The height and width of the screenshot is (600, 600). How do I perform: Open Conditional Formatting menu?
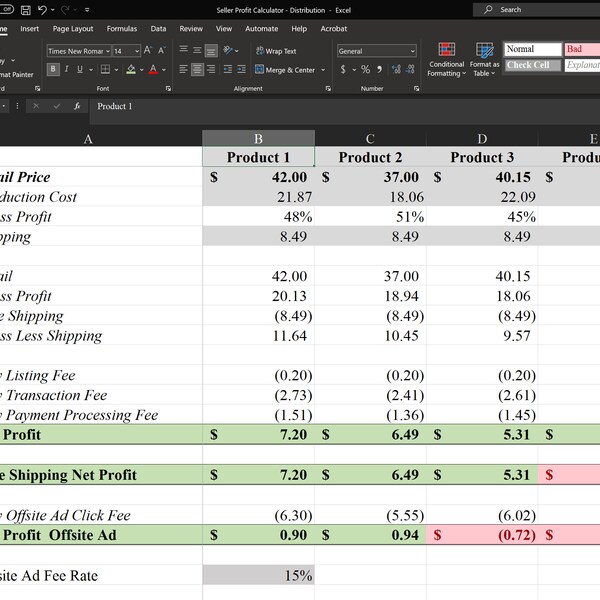click(447, 60)
